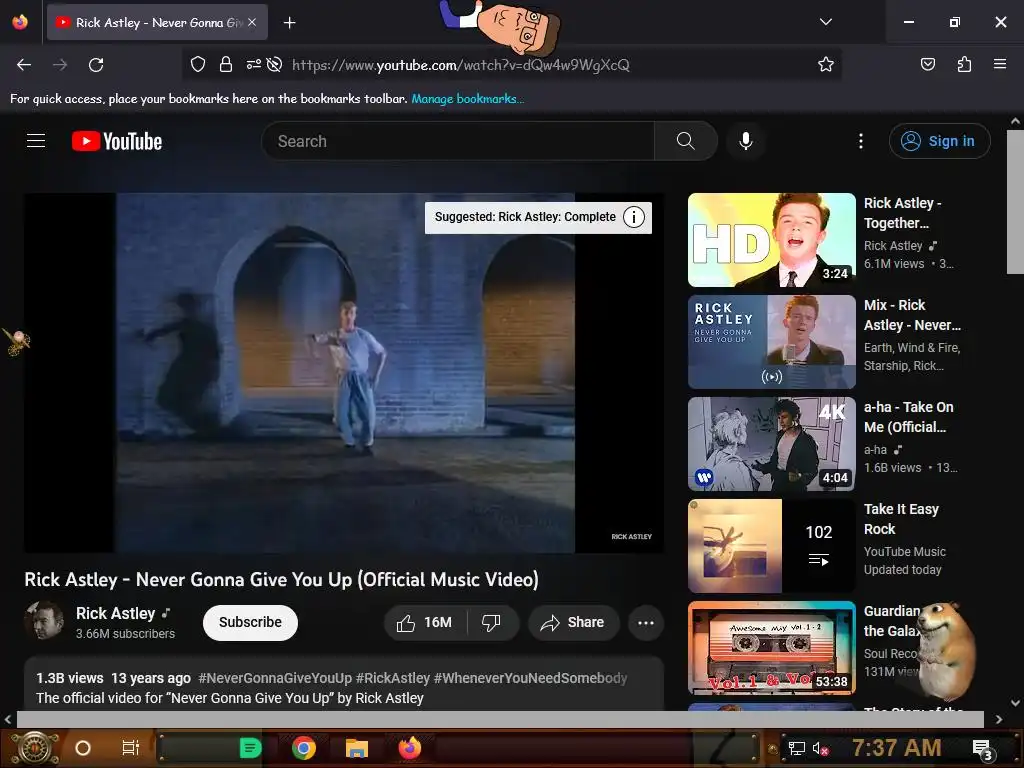Switch to Firefox in taskbar

[x=410, y=748]
